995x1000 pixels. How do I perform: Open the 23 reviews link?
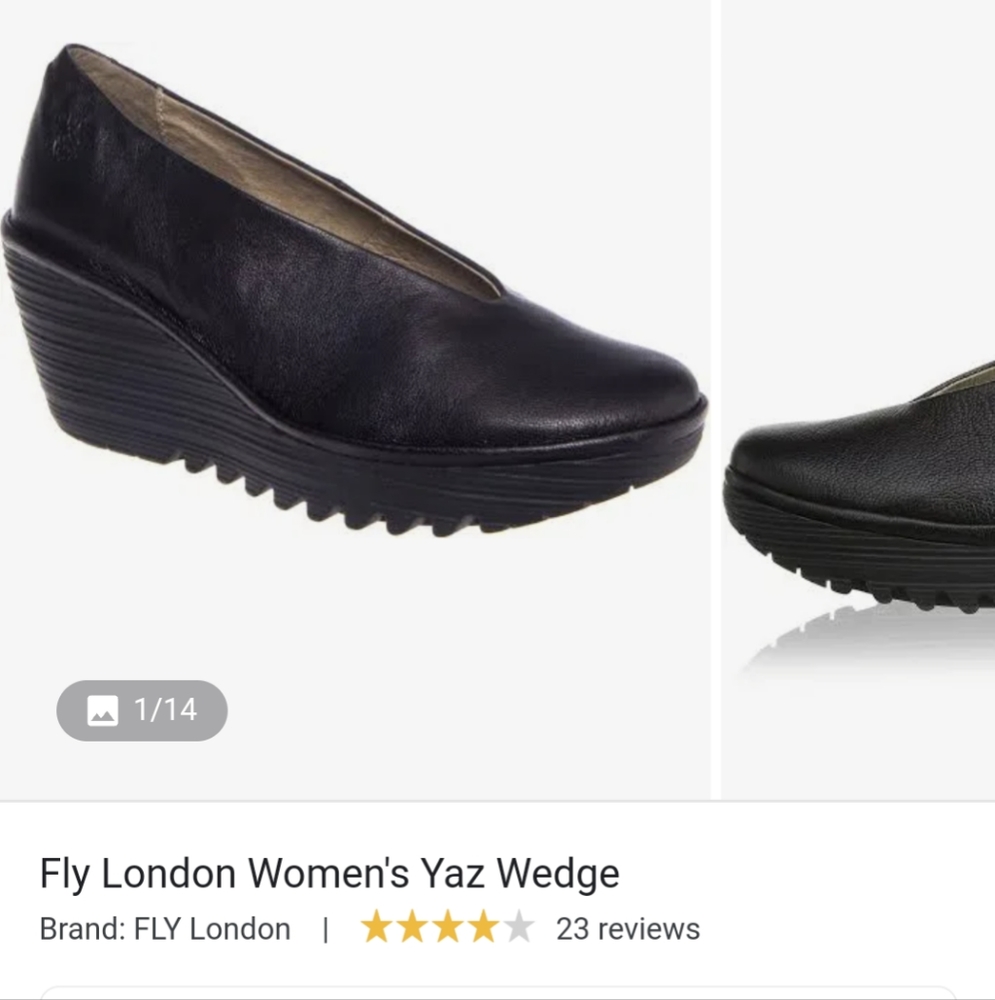pos(628,929)
